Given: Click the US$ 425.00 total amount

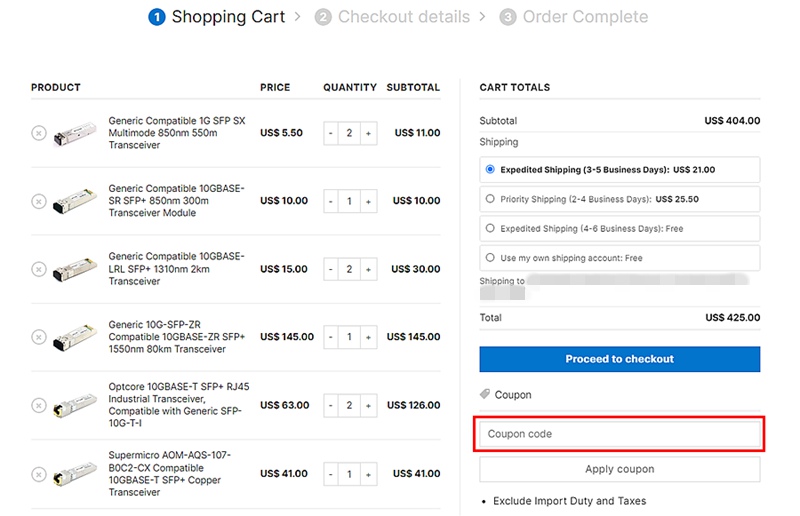Looking at the screenshot, I should click(x=733, y=318).
